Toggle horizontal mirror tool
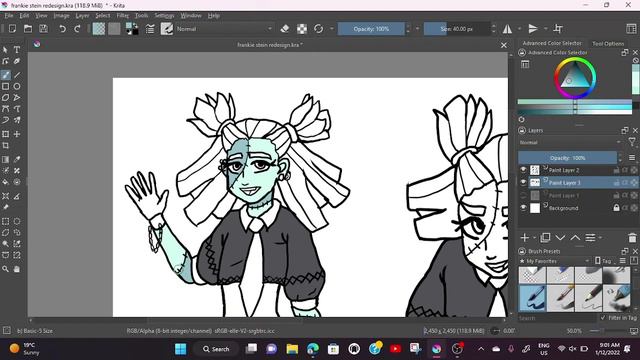The image size is (640, 360). click(507, 29)
